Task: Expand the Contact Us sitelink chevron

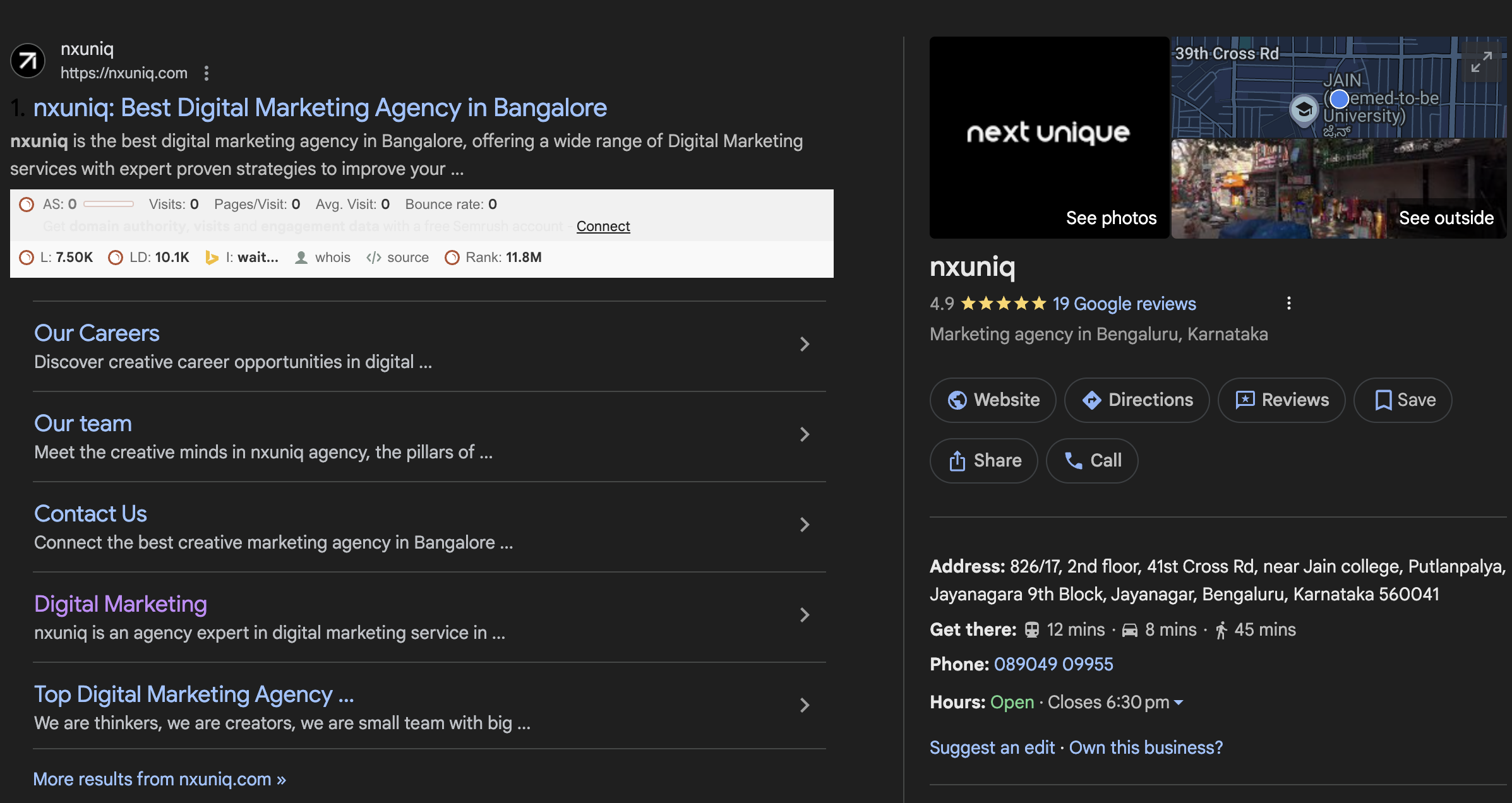Action: [x=804, y=525]
